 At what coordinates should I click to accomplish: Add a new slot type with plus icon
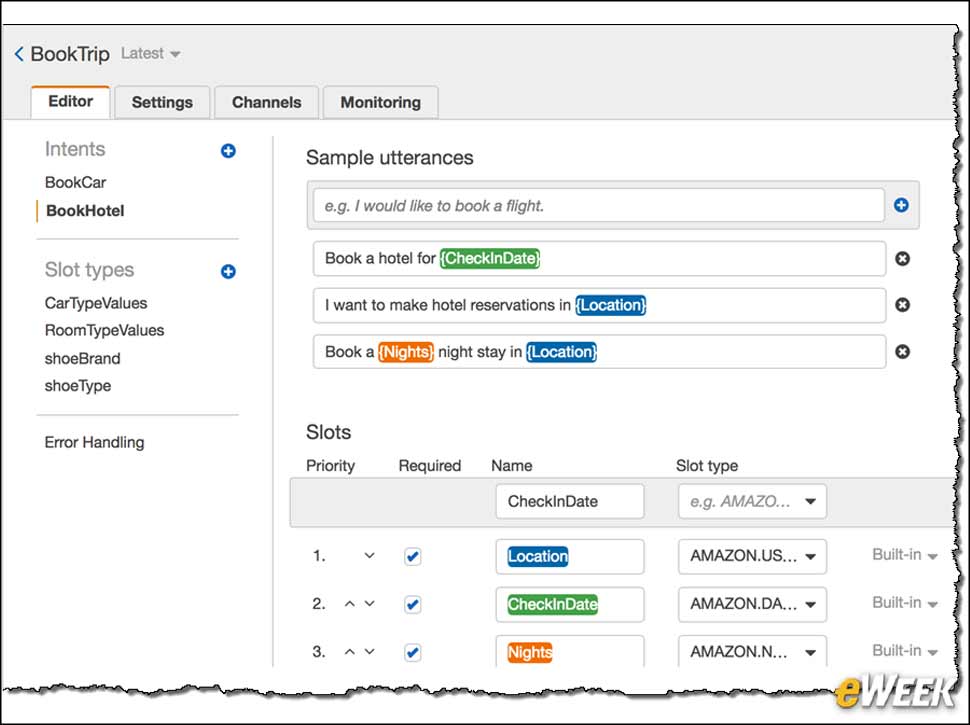tap(228, 271)
